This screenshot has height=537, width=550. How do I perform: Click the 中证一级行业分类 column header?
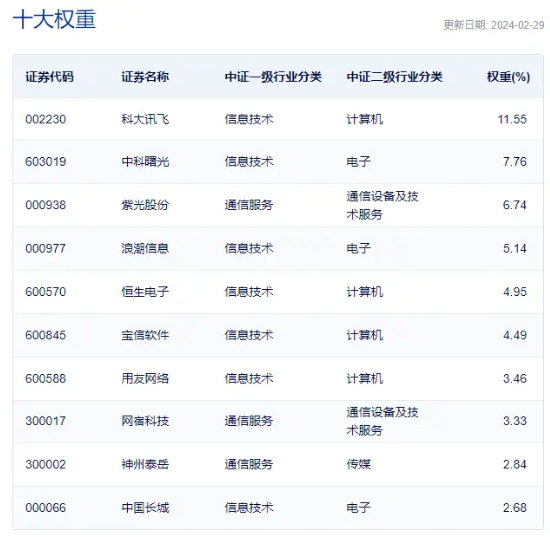pos(273,77)
